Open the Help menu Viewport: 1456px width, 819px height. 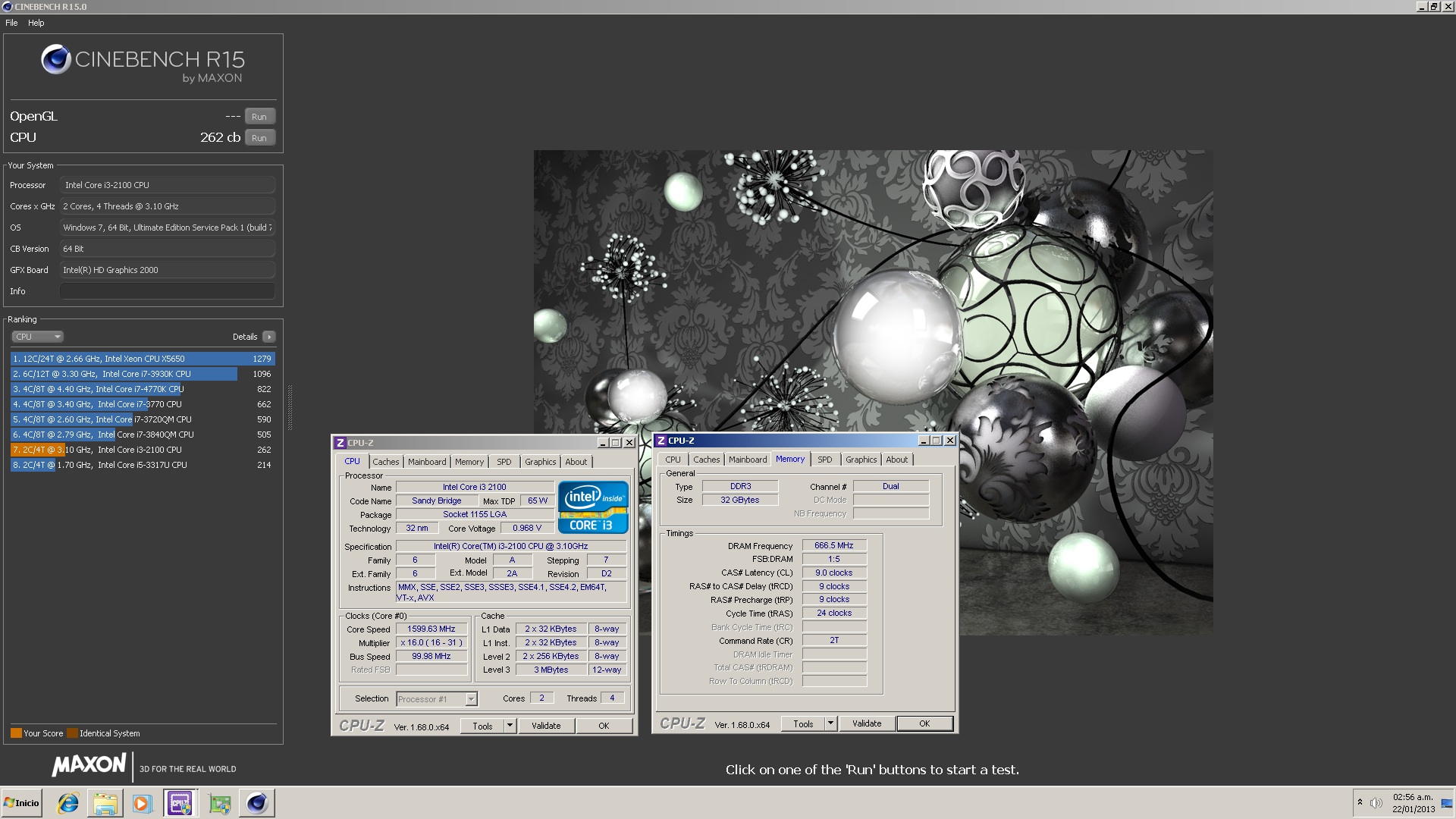point(36,23)
